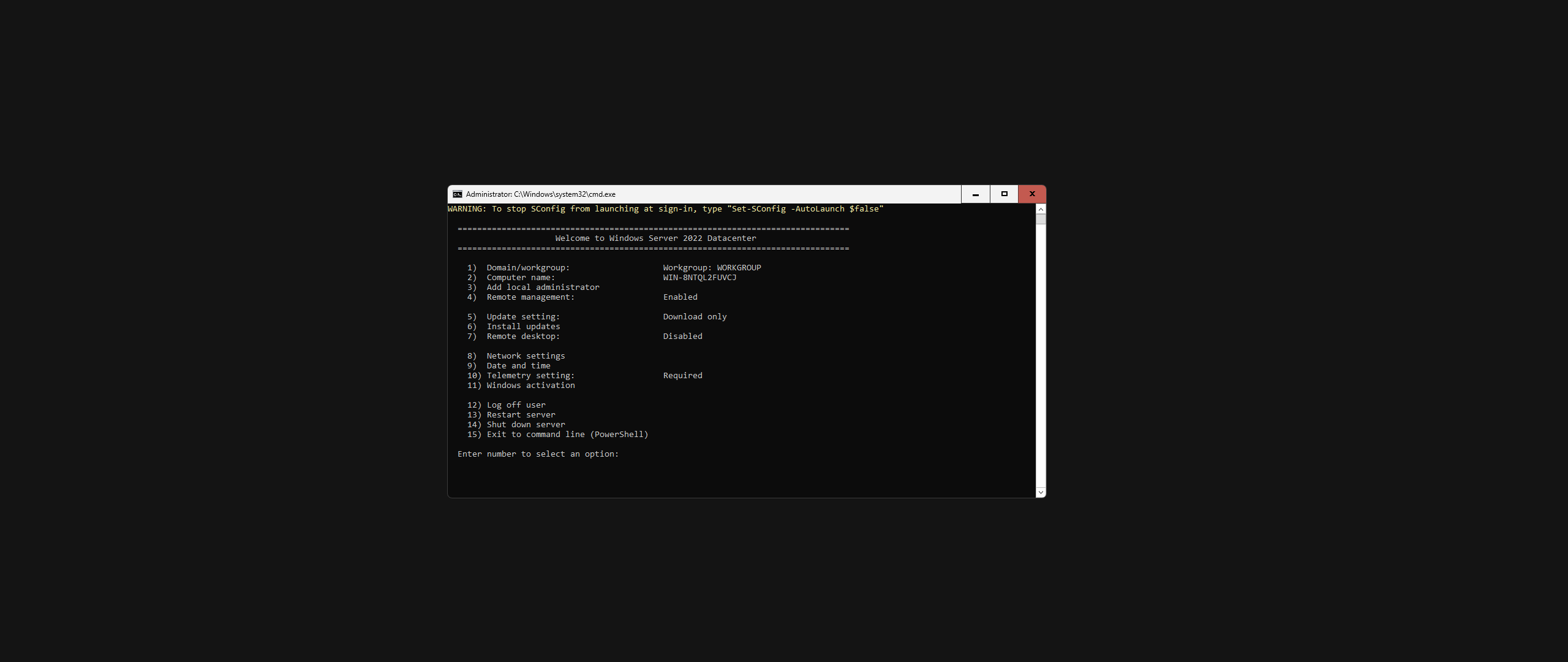Click the scrollbar down arrow

pos(1041,492)
